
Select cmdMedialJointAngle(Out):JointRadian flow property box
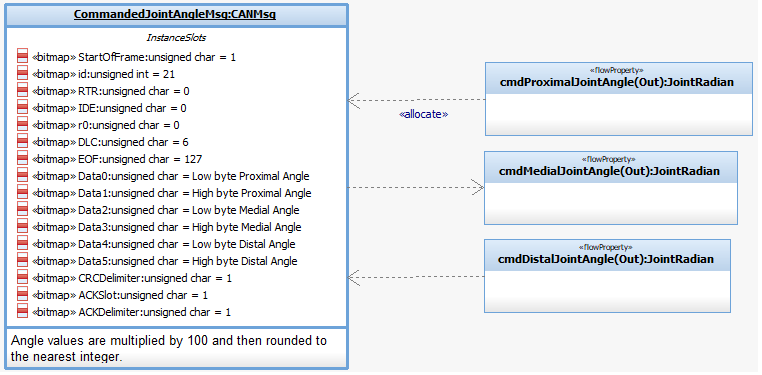pos(611,188)
